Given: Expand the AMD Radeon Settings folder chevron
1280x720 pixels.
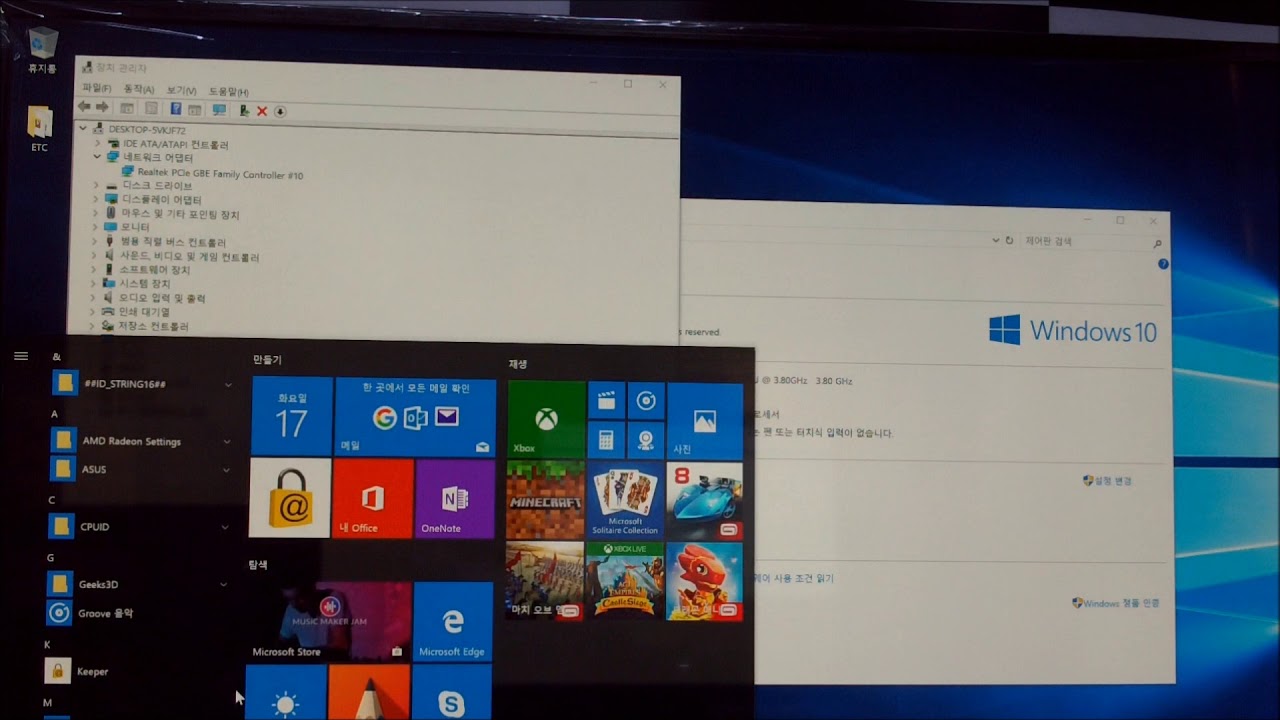Looking at the screenshot, I should pos(227,441).
